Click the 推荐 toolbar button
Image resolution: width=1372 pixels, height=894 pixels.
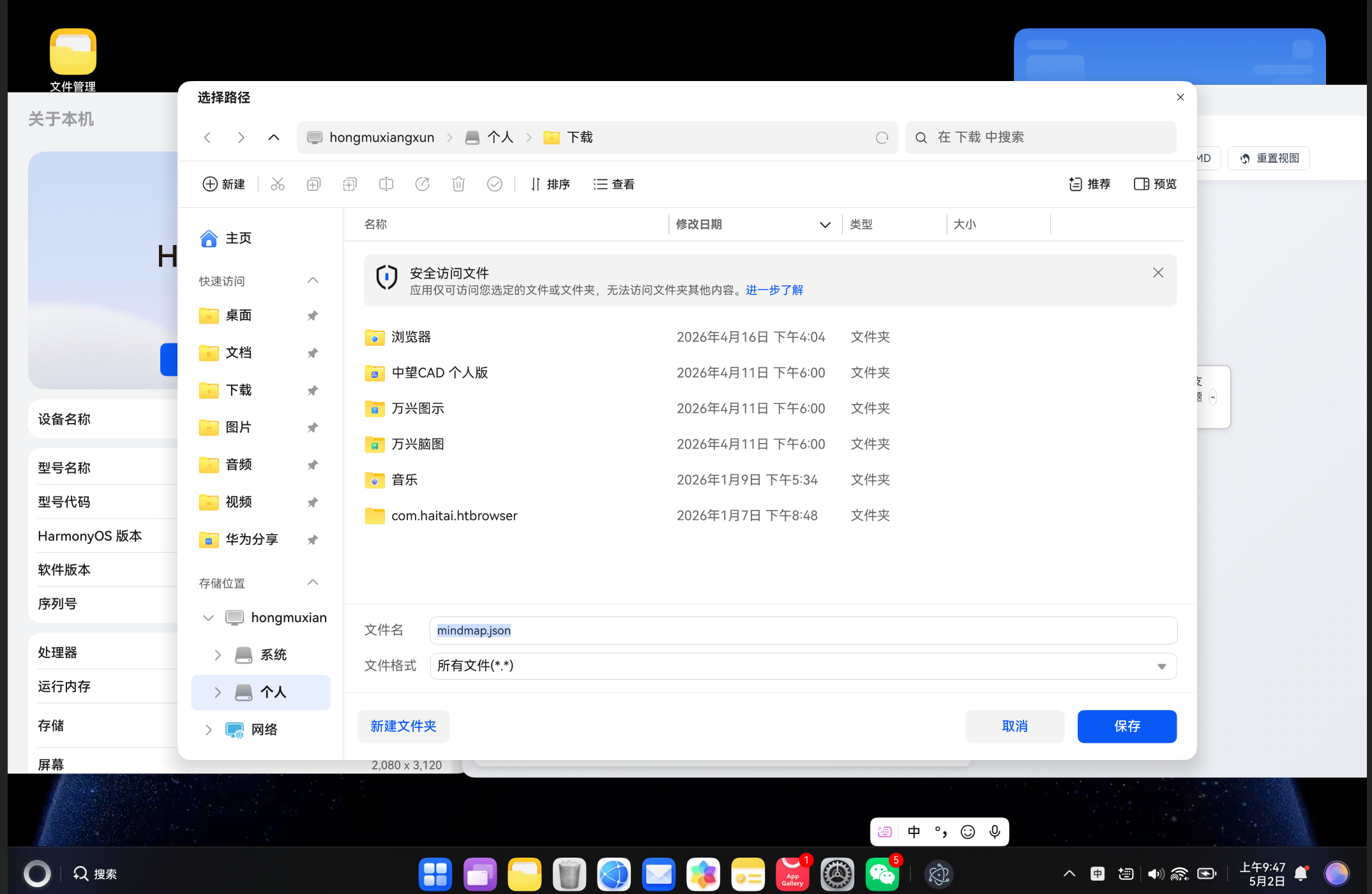1090,184
